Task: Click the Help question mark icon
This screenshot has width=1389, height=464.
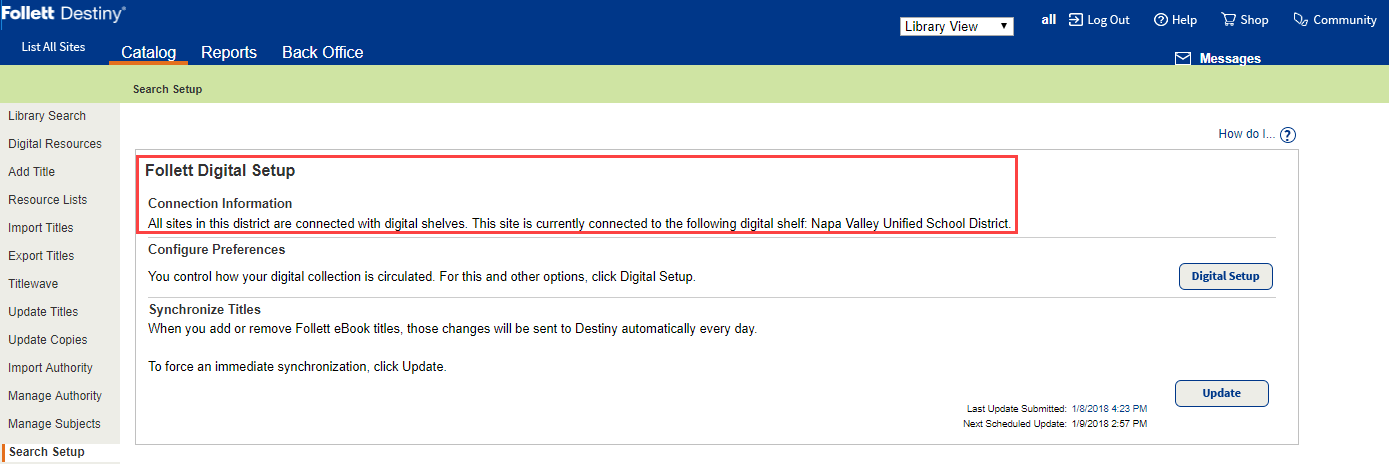Action: [1160, 20]
